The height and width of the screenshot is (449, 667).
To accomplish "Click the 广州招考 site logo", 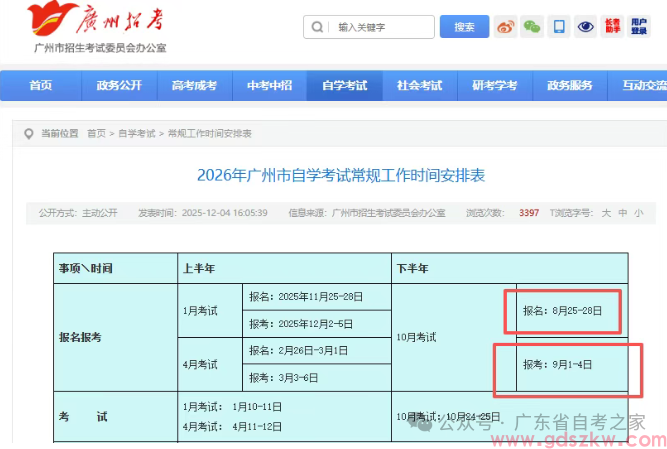I will [x=98, y=26].
